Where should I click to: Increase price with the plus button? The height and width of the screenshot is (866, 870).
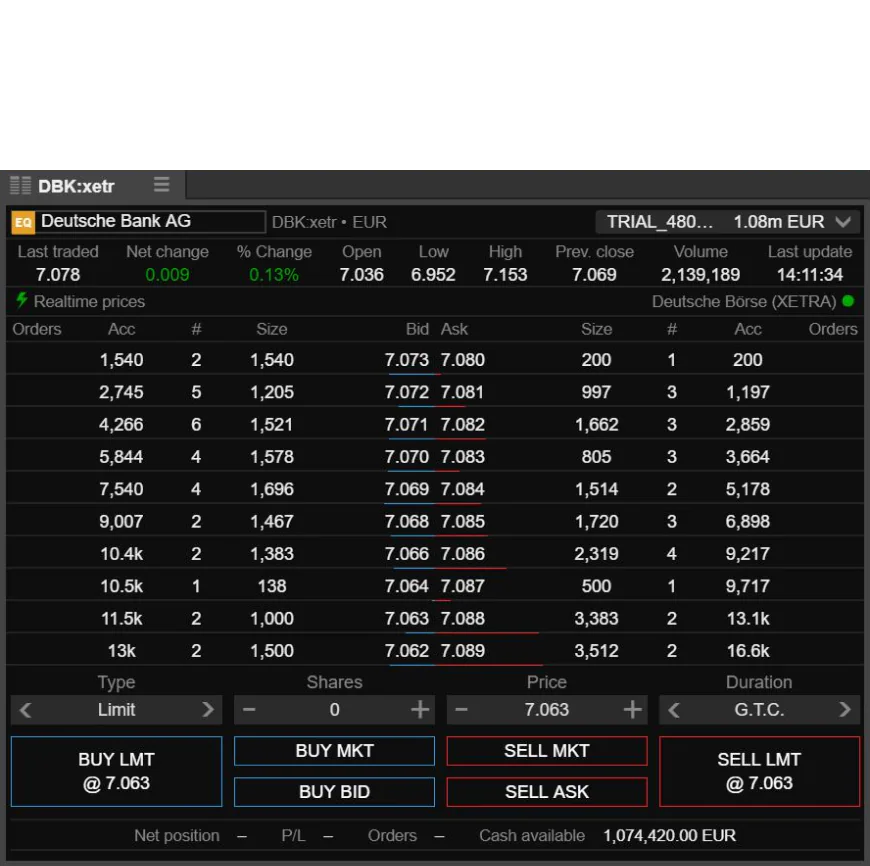click(x=633, y=710)
